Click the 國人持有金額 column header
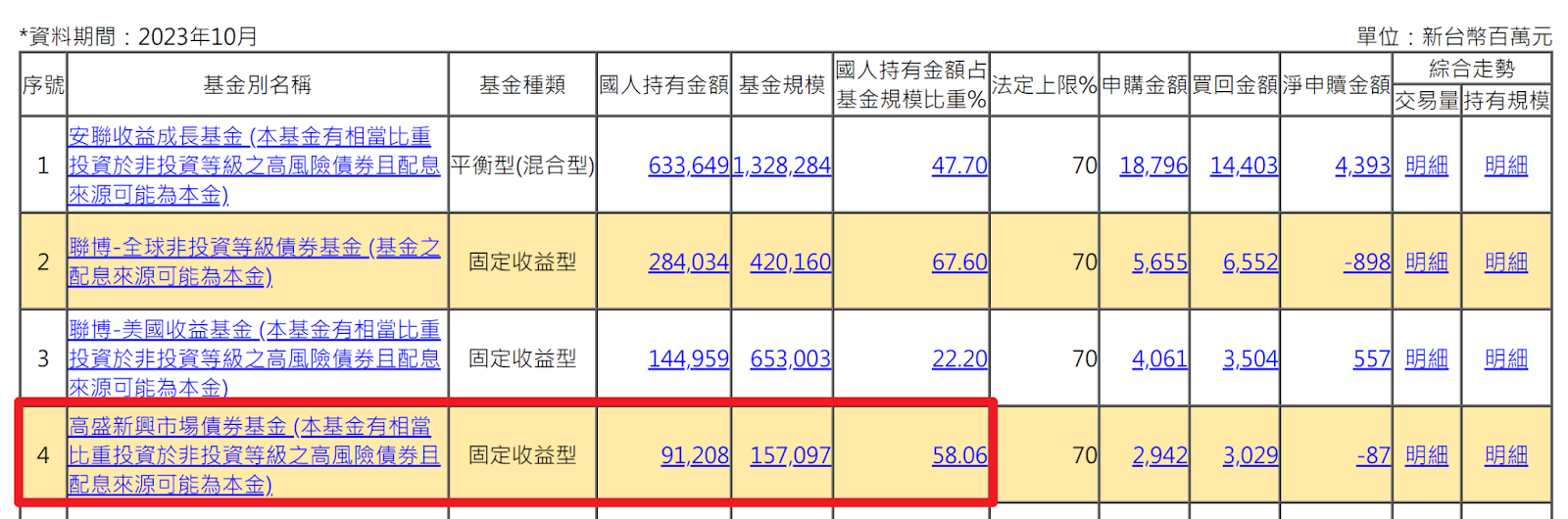The image size is (1568, 519). click(663, 85)
